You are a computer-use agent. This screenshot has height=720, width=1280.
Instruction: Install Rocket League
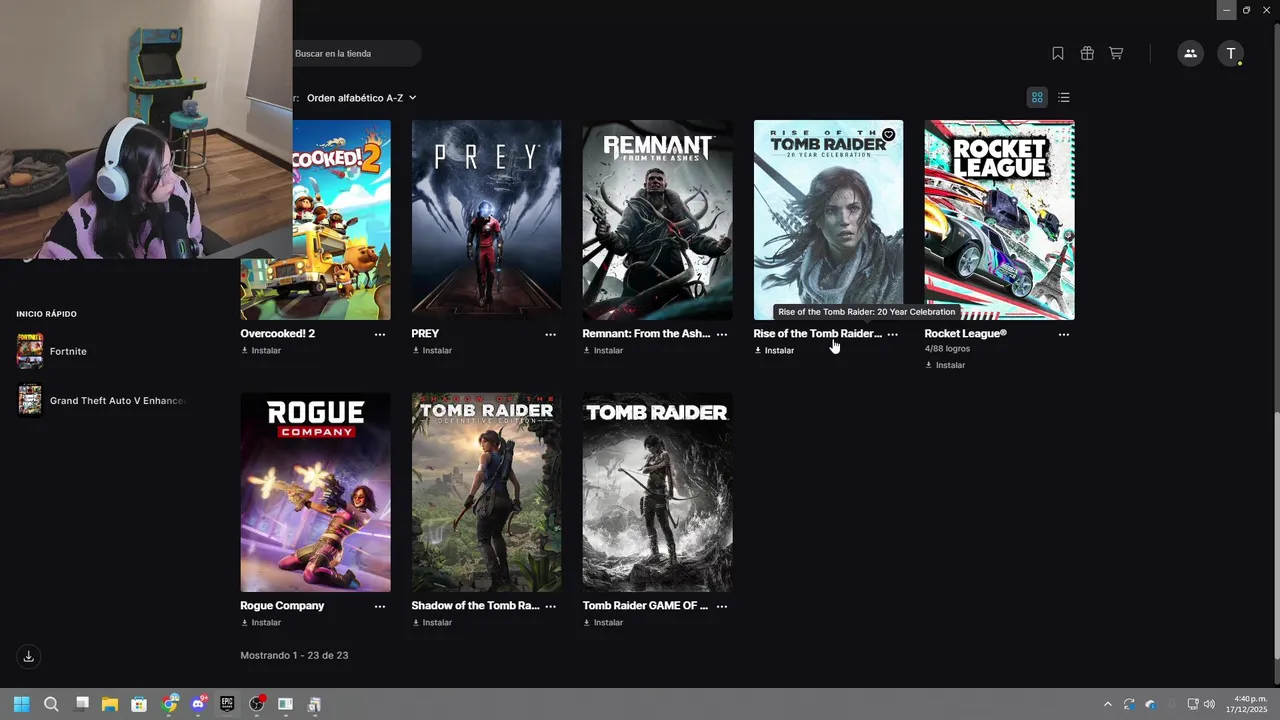(945, 365)
